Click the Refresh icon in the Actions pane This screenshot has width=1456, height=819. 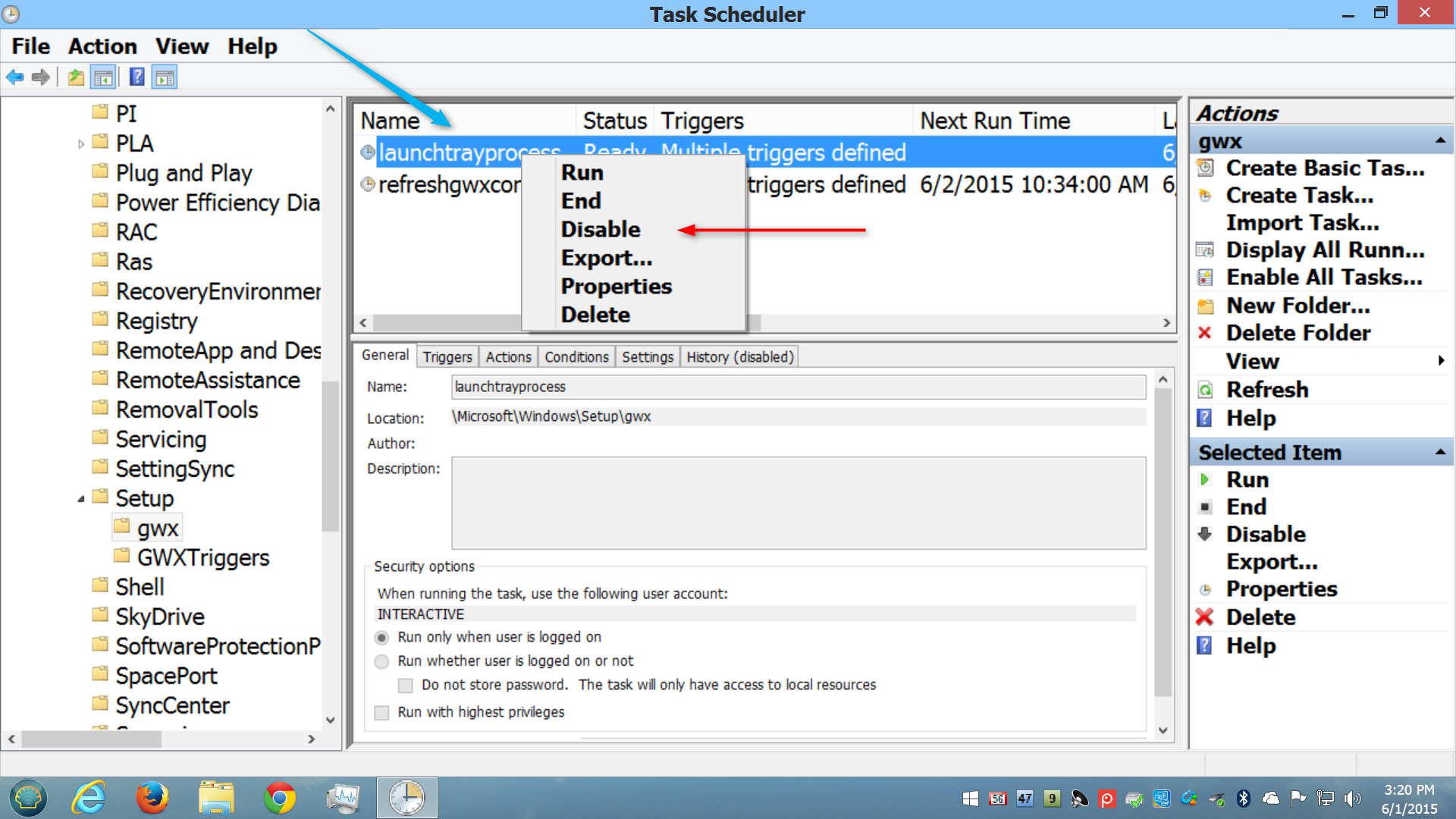click(x=1205, y=389)
